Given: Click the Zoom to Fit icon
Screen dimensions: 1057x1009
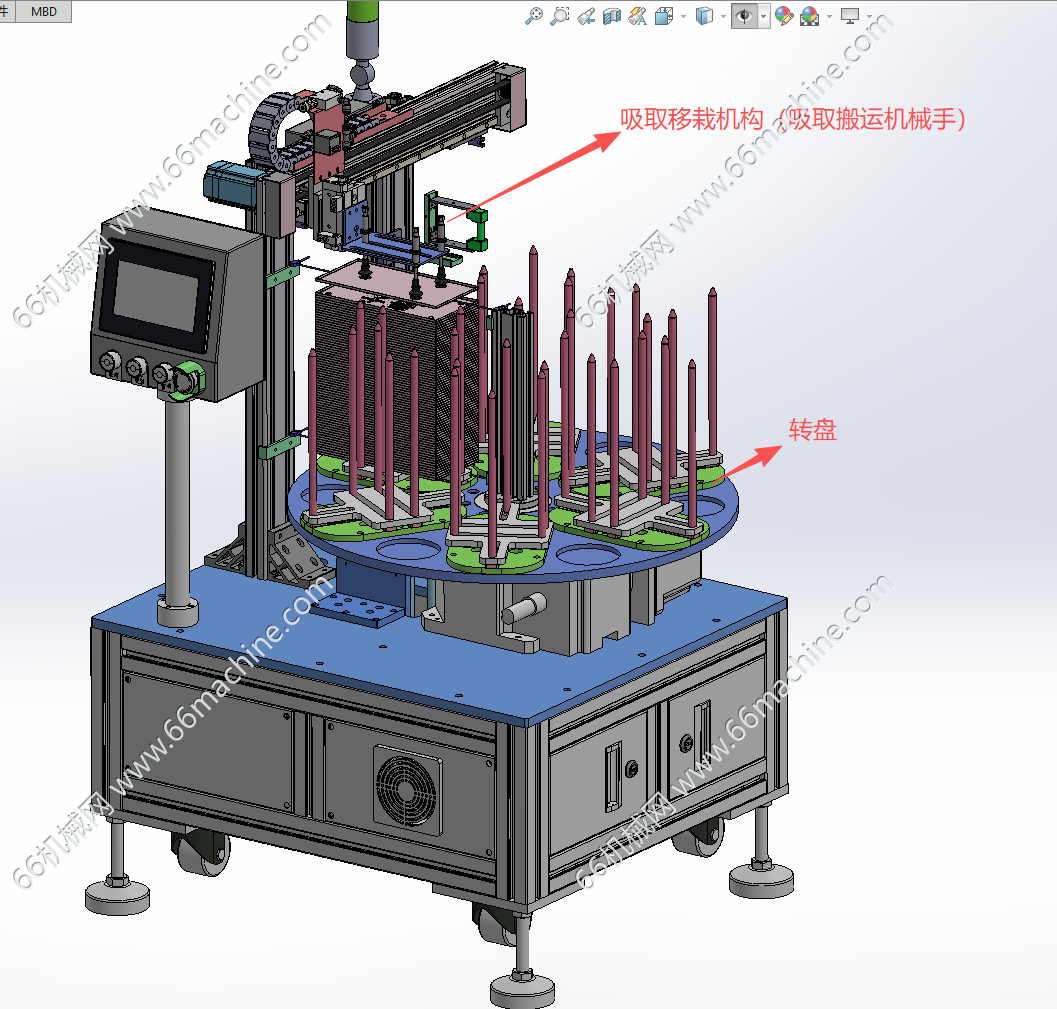Looking at the screenshot, I should click(x=534, y=16).
